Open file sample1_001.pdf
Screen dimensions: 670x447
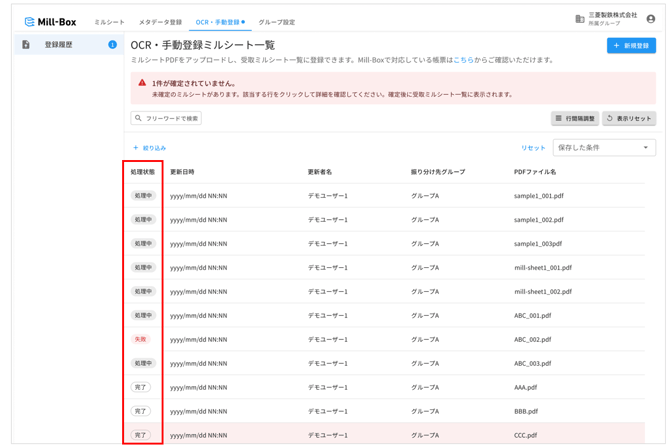coord(539,196)
